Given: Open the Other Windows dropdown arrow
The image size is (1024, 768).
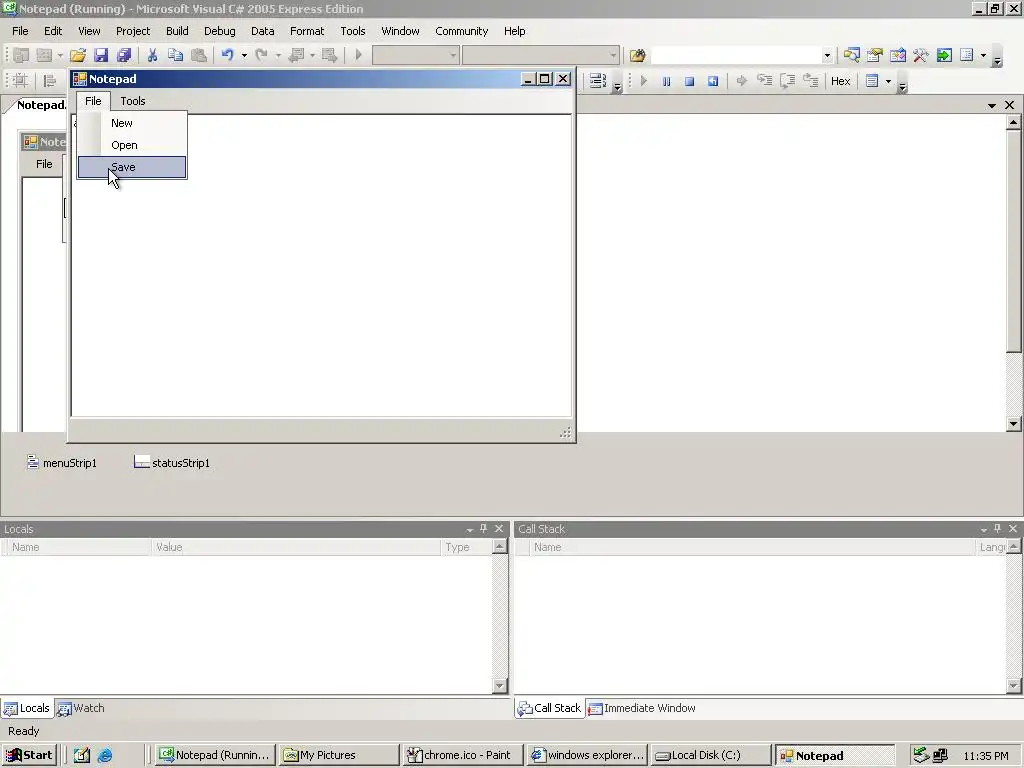Looking at the screenshot, I should 984,56.
